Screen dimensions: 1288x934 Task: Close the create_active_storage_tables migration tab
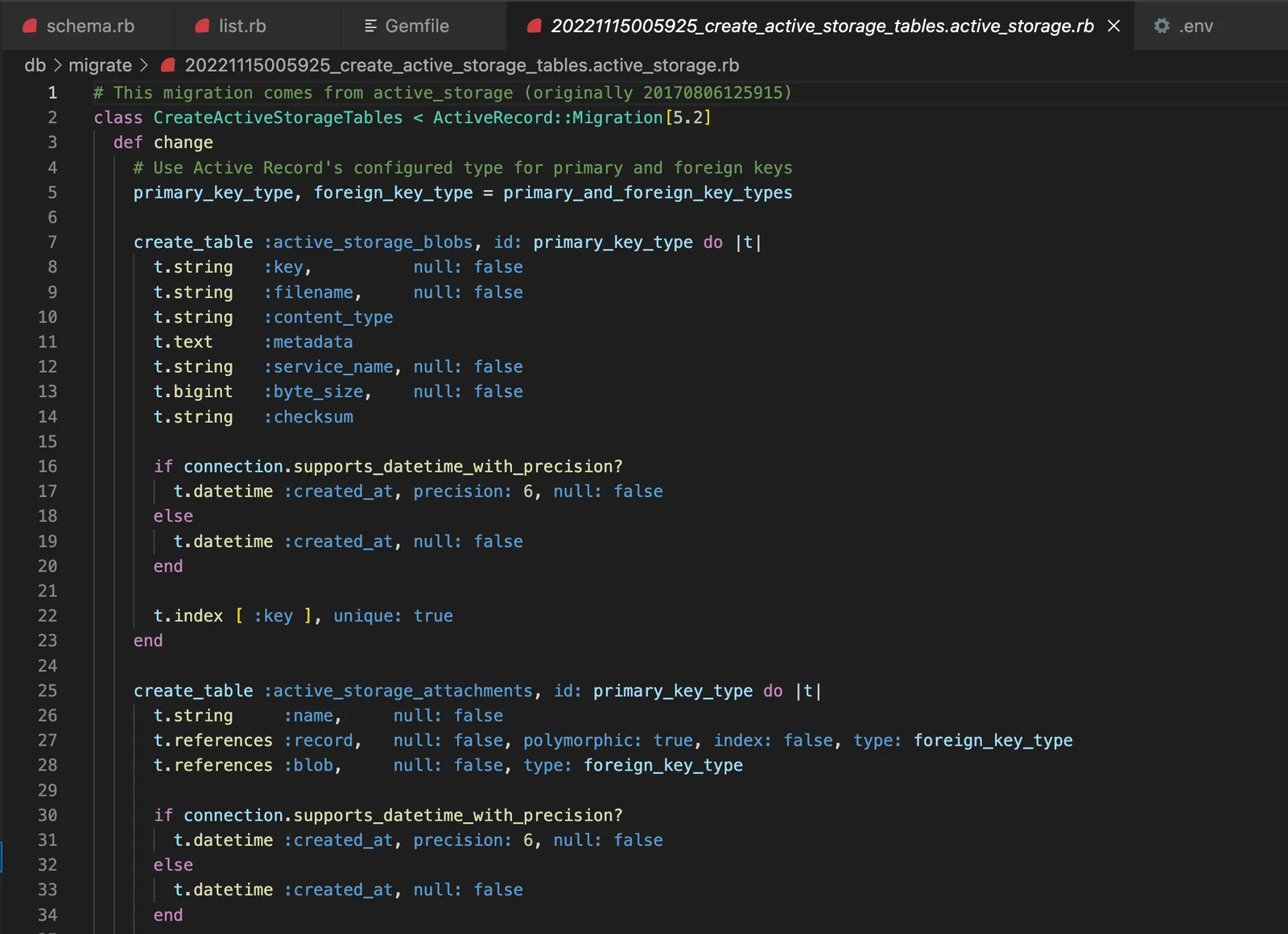pyautogui.click(x=1114, y=26)
